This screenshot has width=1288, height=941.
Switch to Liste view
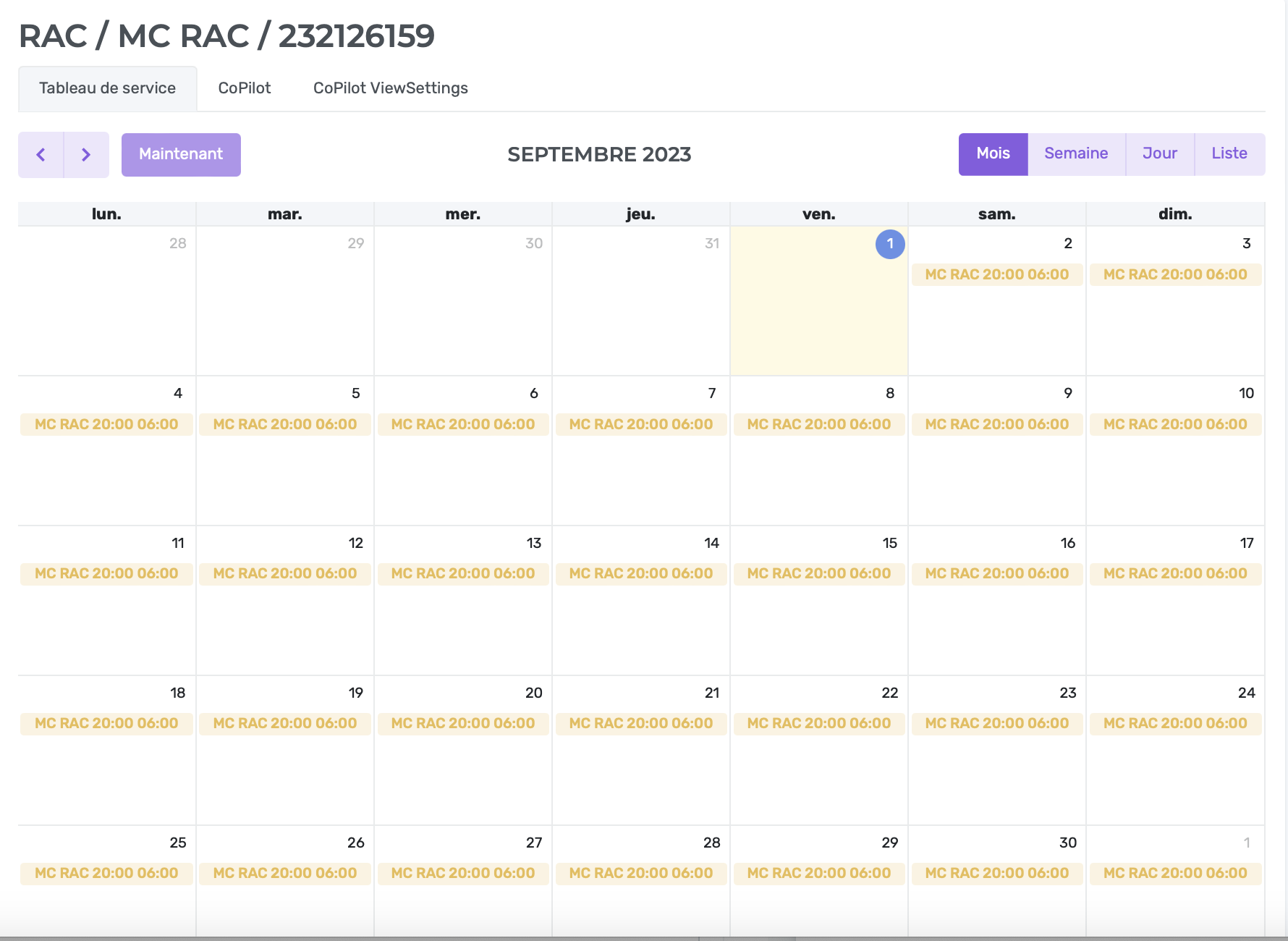1229,153
